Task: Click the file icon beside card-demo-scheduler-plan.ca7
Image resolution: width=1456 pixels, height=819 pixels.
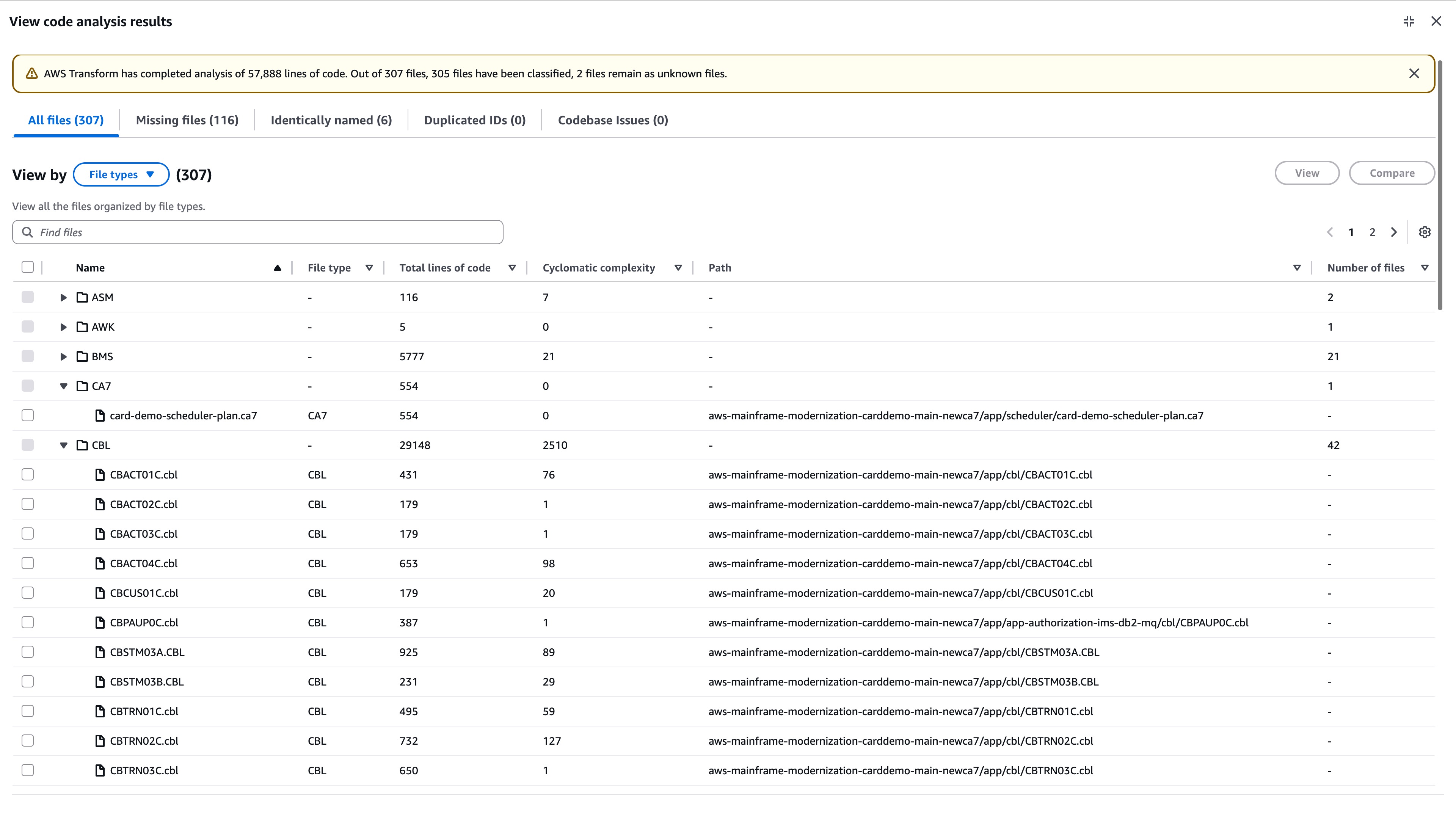Action: (100, 415)
